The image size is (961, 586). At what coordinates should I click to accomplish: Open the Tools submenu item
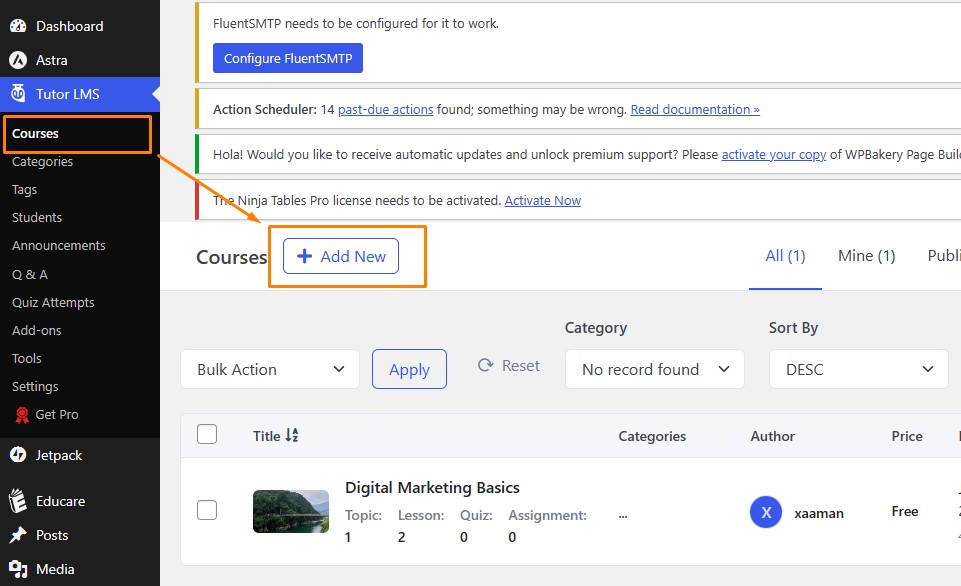(27, 359)
